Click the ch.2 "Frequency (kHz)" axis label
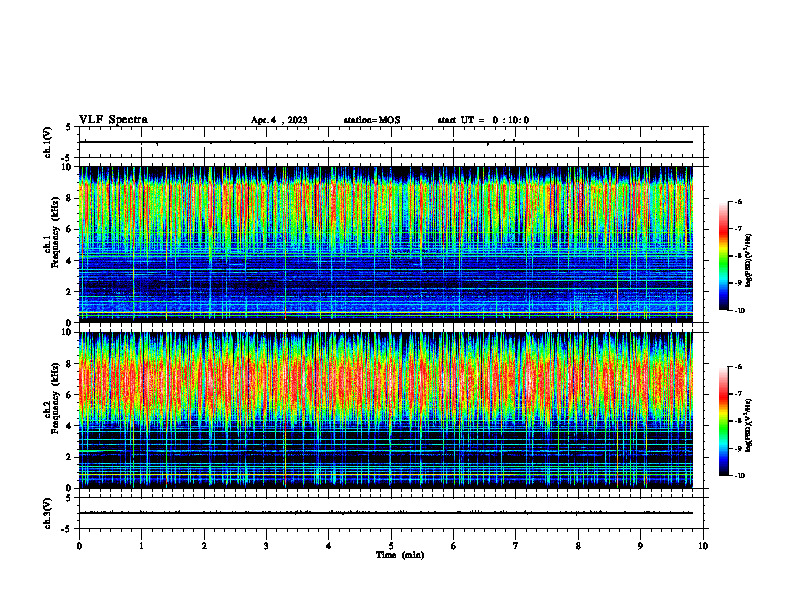The height and width of the screenshot is (612, 792). coord(56,398)
